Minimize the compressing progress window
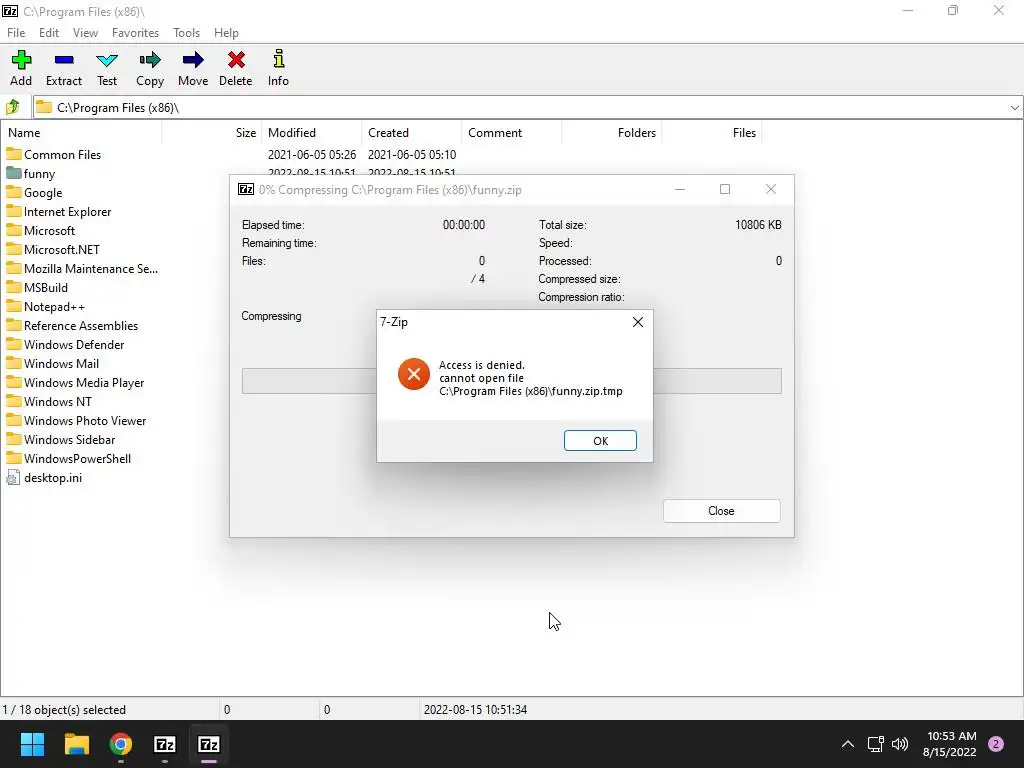This screenshot has height=768, width=1024. (x=680, y=189)
